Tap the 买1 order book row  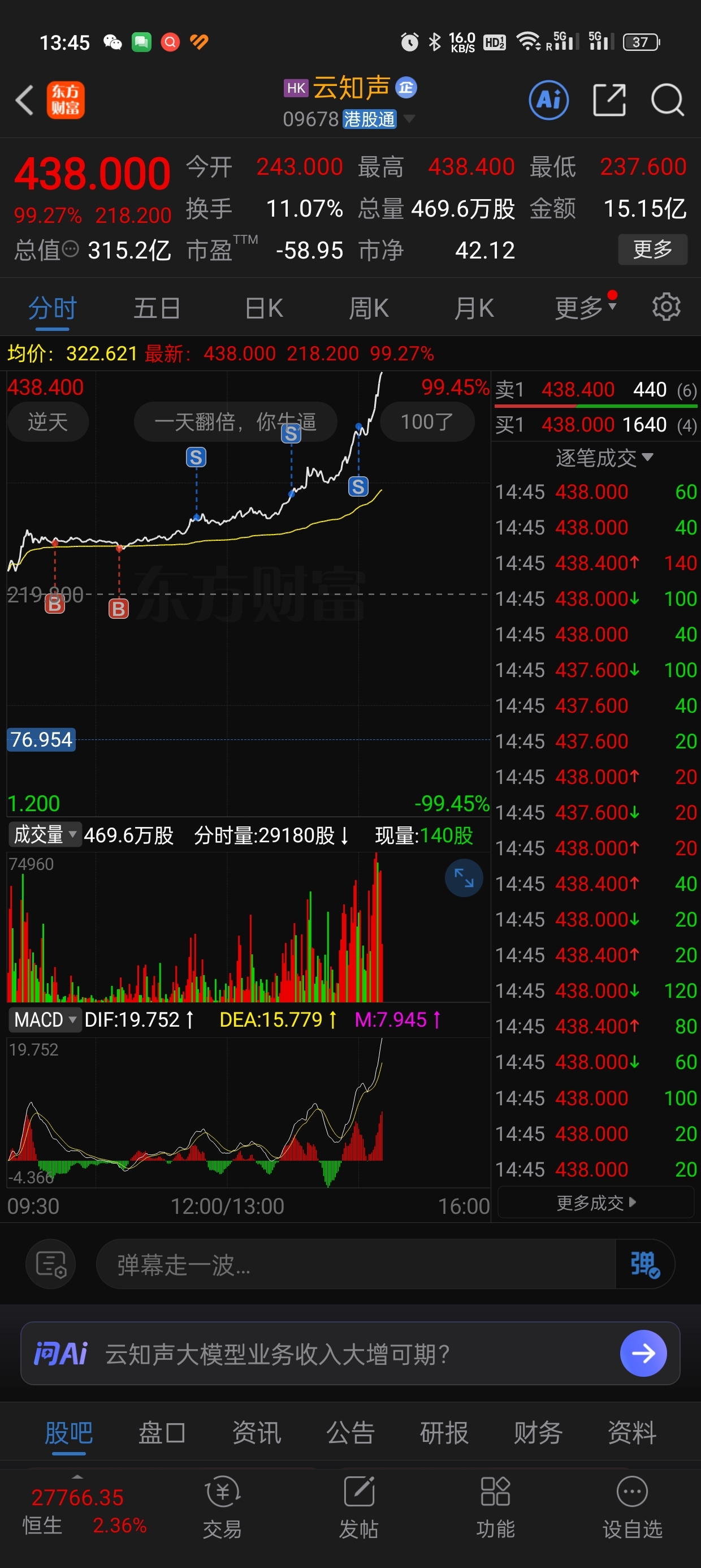tap(596, 424)
